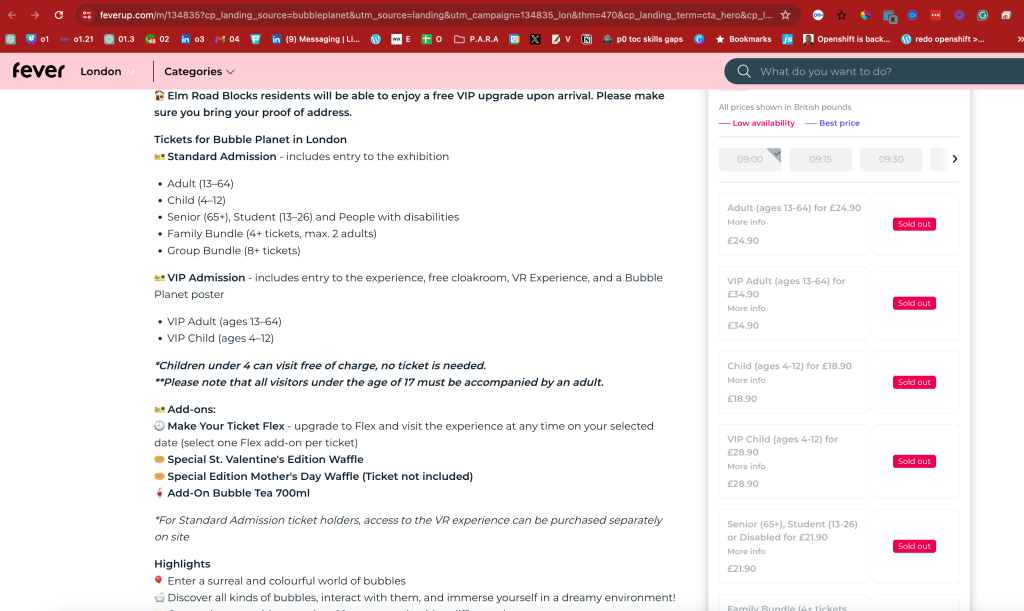Open the Notion bookmark icon

coord(586,39)
